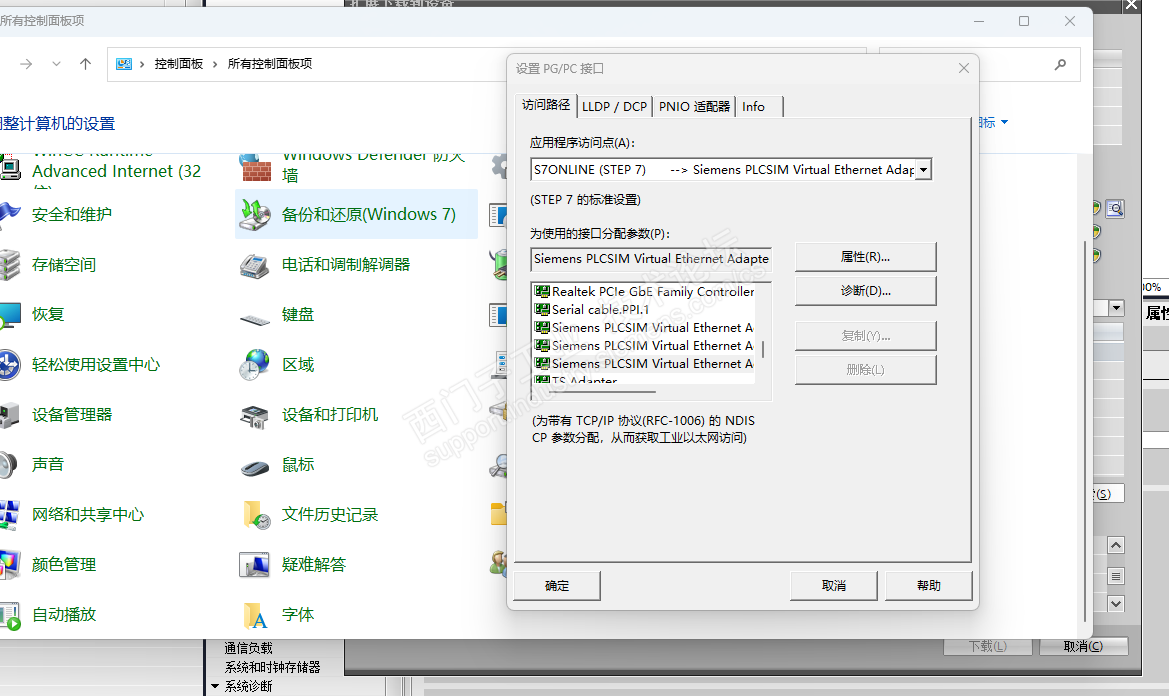Viewport: 1169px width, 696px height.
Task: Open 备份和还原 (Windows 7) icon
Action: pyautogui.click(x=256, y=215)
